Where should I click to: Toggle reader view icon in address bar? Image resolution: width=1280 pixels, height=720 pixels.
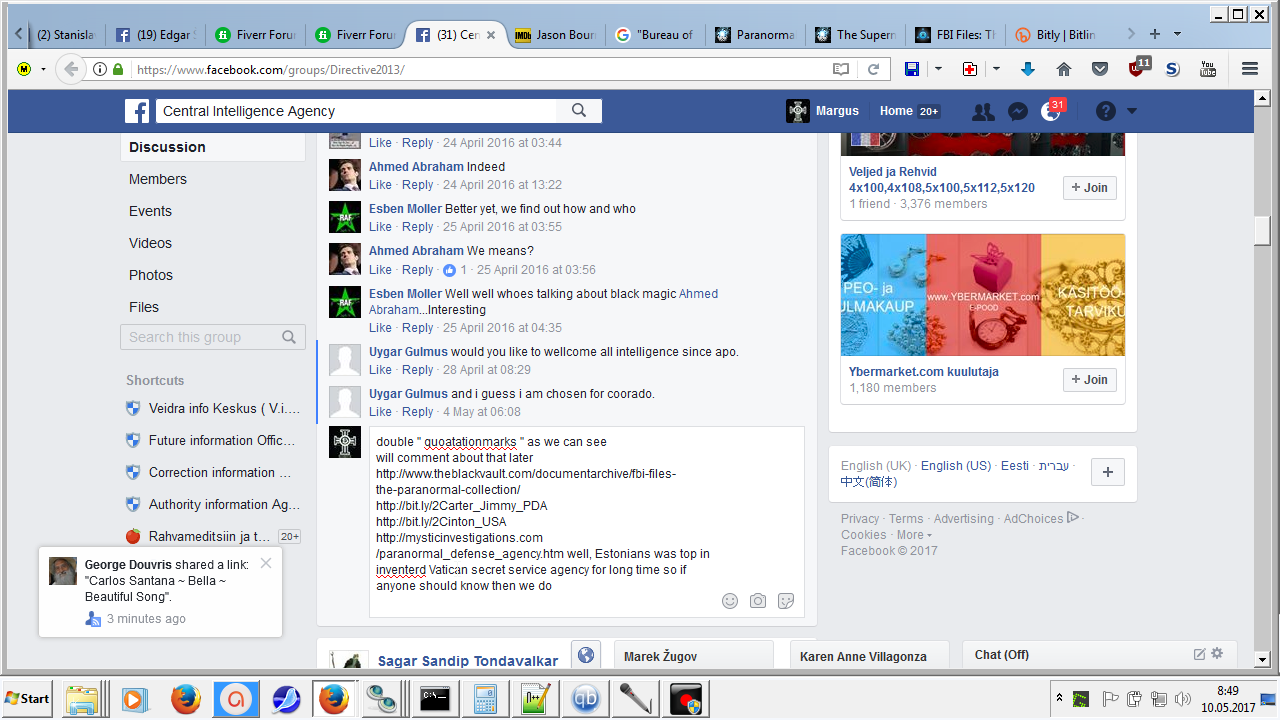[x=841, y=69]
